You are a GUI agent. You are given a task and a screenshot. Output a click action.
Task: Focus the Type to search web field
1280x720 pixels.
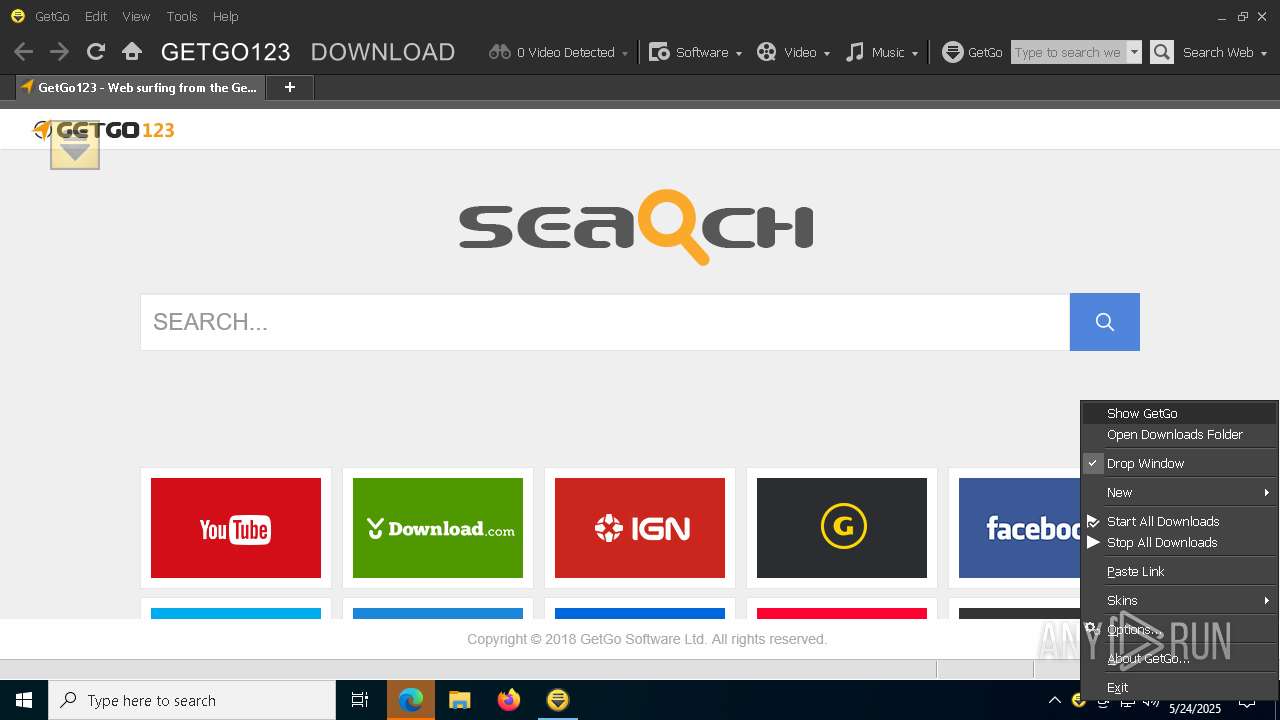pyautogui.click(x=1069, y=52)
